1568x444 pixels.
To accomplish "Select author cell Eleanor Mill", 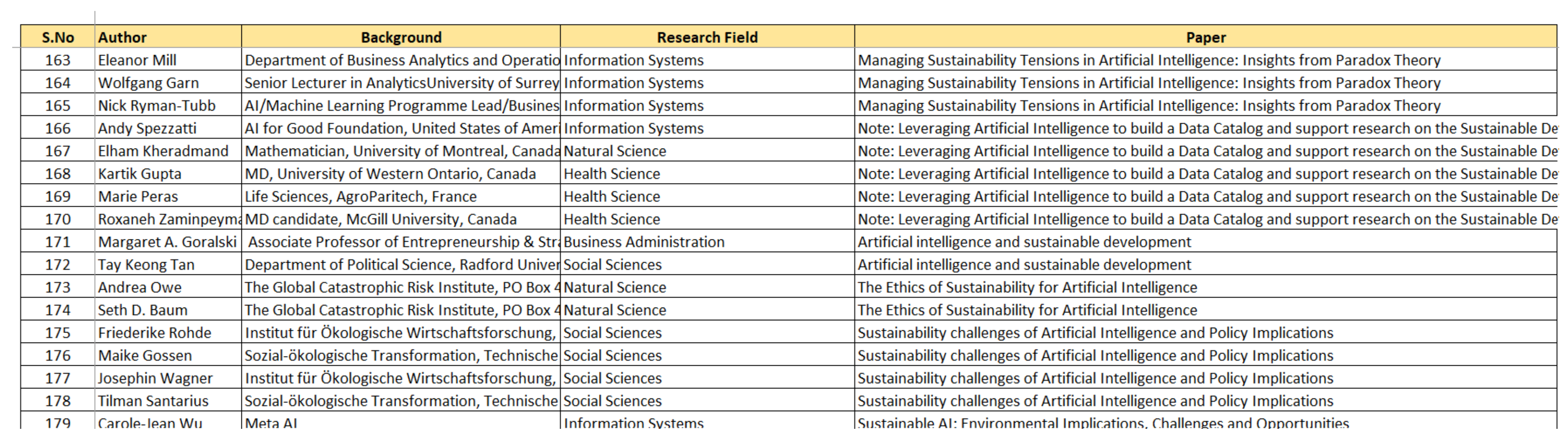I will [x=167, y=60].
